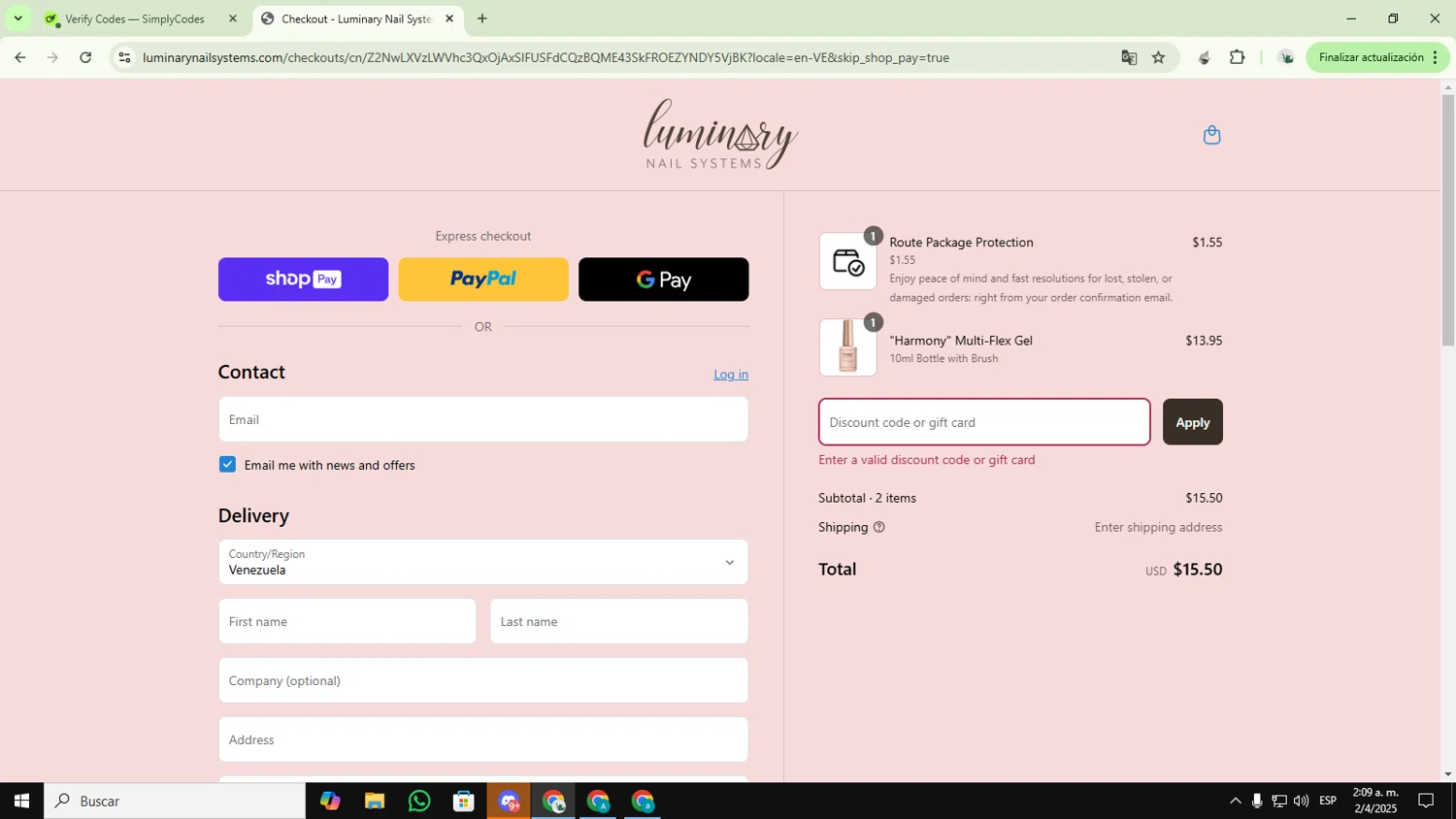Viewport: 1456px width, 819px height.
Task: Open the notification center icon
Action: 1426,801
